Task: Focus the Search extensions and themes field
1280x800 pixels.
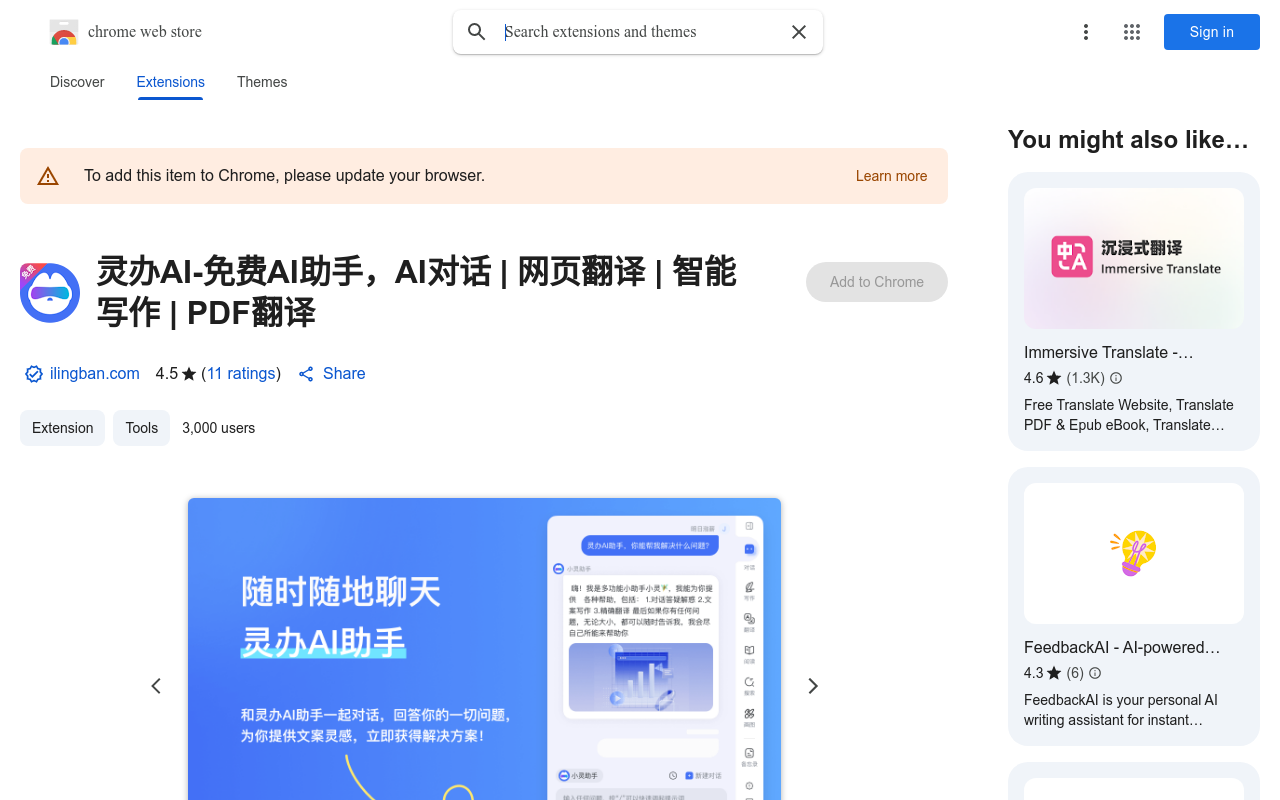Action: pos(638,32)
